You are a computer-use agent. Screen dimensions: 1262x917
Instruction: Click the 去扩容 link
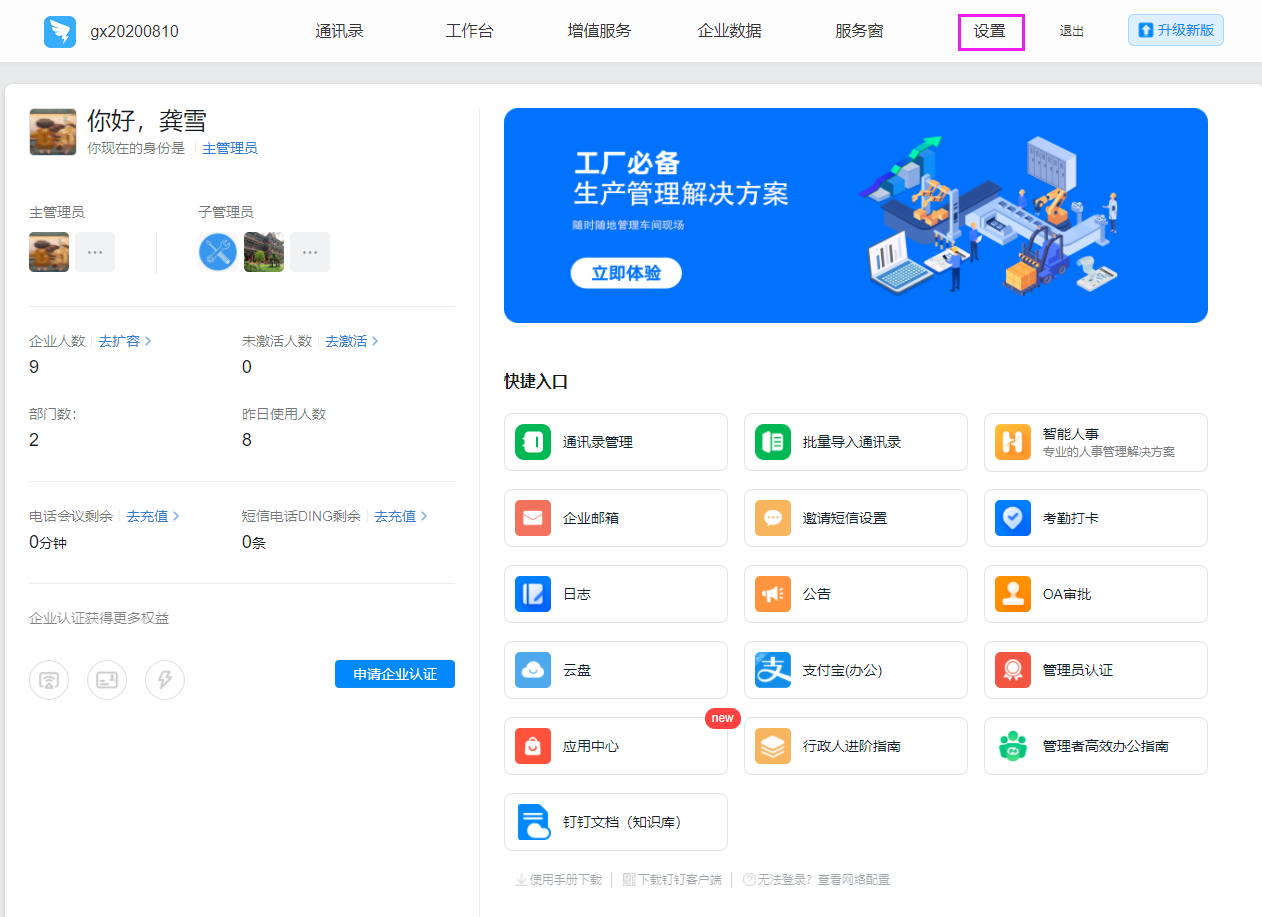[x=119, y=341]
